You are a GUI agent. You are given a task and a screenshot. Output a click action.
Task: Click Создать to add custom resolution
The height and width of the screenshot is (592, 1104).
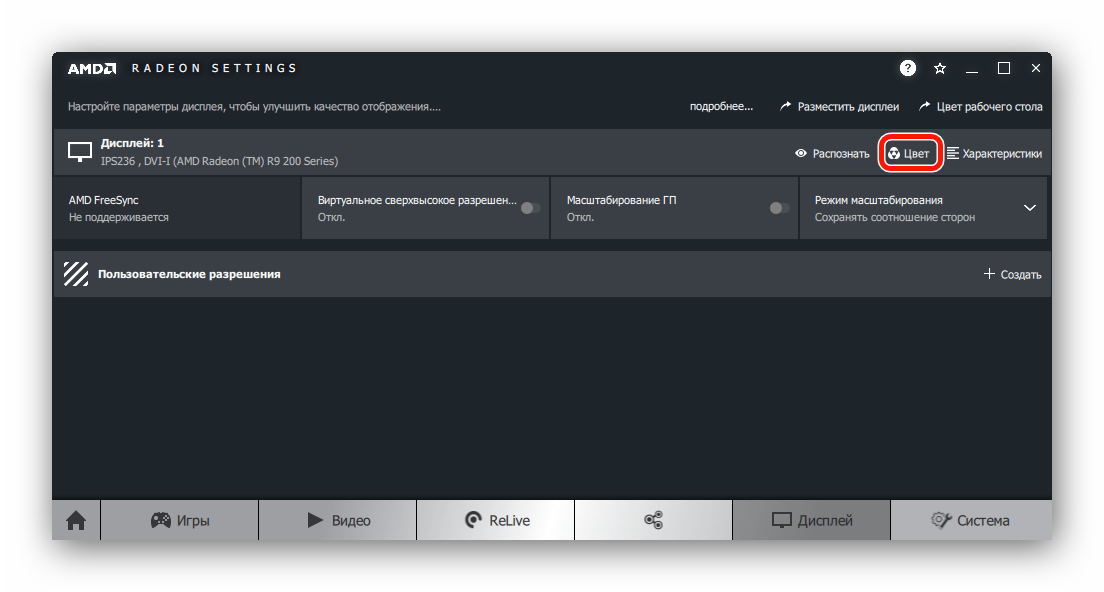1012,274
